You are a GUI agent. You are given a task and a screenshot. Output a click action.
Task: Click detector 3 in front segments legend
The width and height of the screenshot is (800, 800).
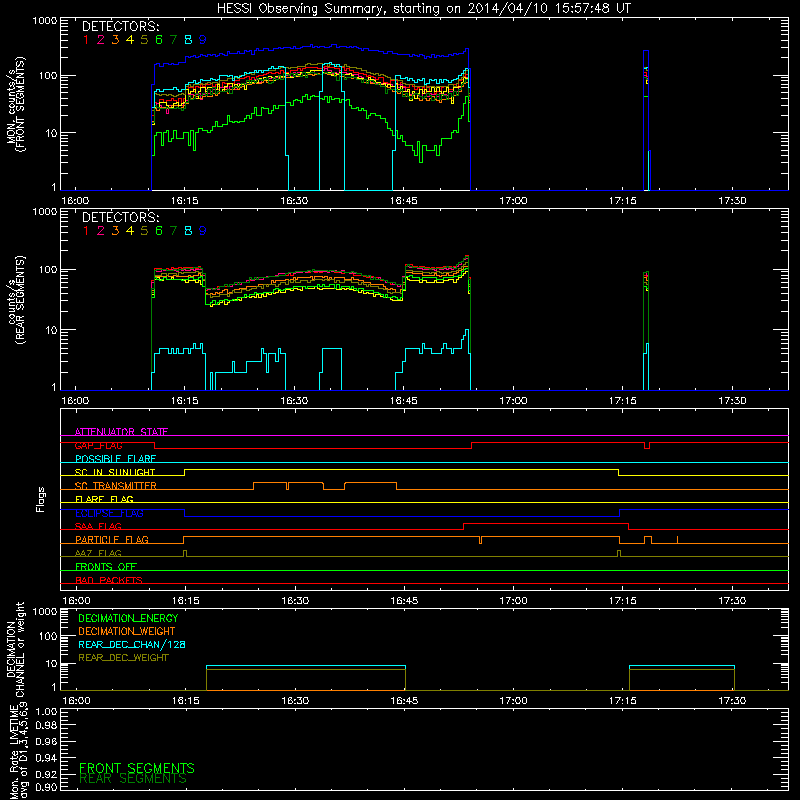click(x=115, y=40)
